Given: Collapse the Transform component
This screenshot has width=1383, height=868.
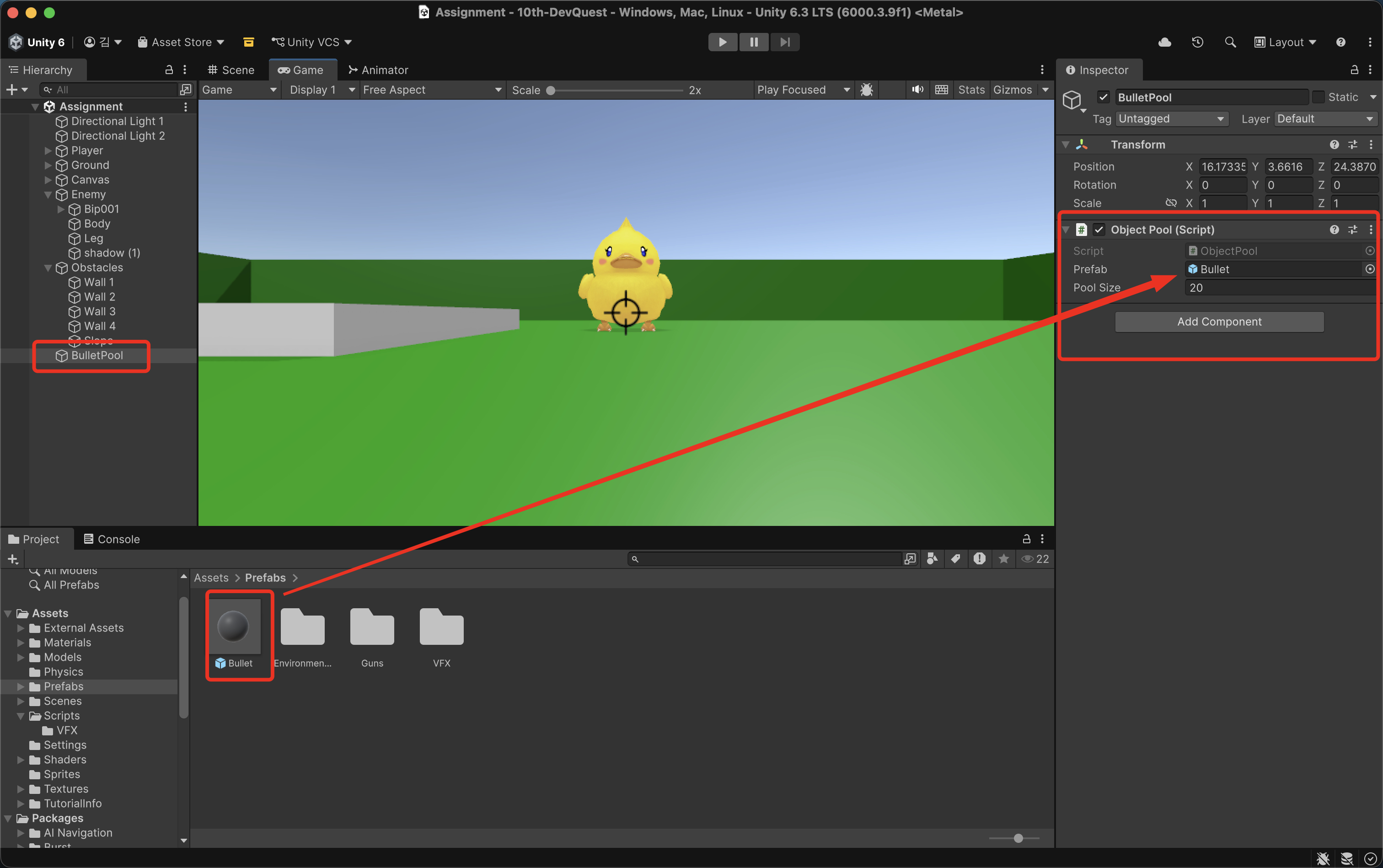Looking at the screenshot, I should (x=1066, y=145).
